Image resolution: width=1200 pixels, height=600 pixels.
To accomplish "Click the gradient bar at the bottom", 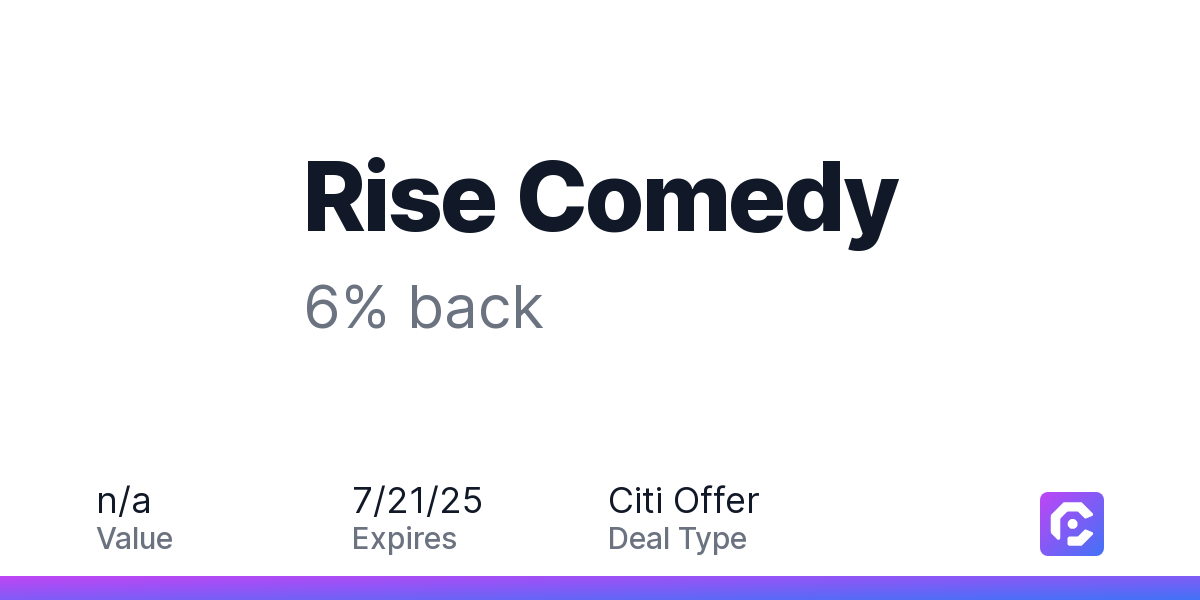I will (600, 588).
